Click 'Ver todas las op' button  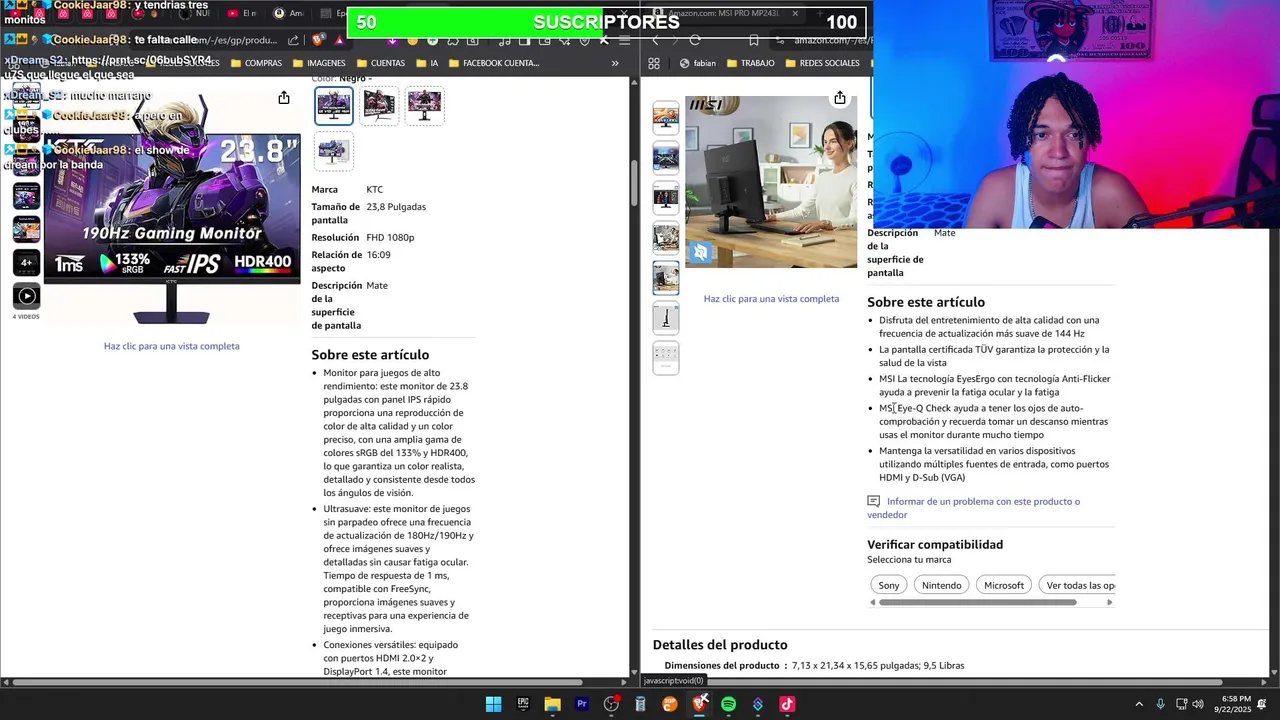point(1078,585)
